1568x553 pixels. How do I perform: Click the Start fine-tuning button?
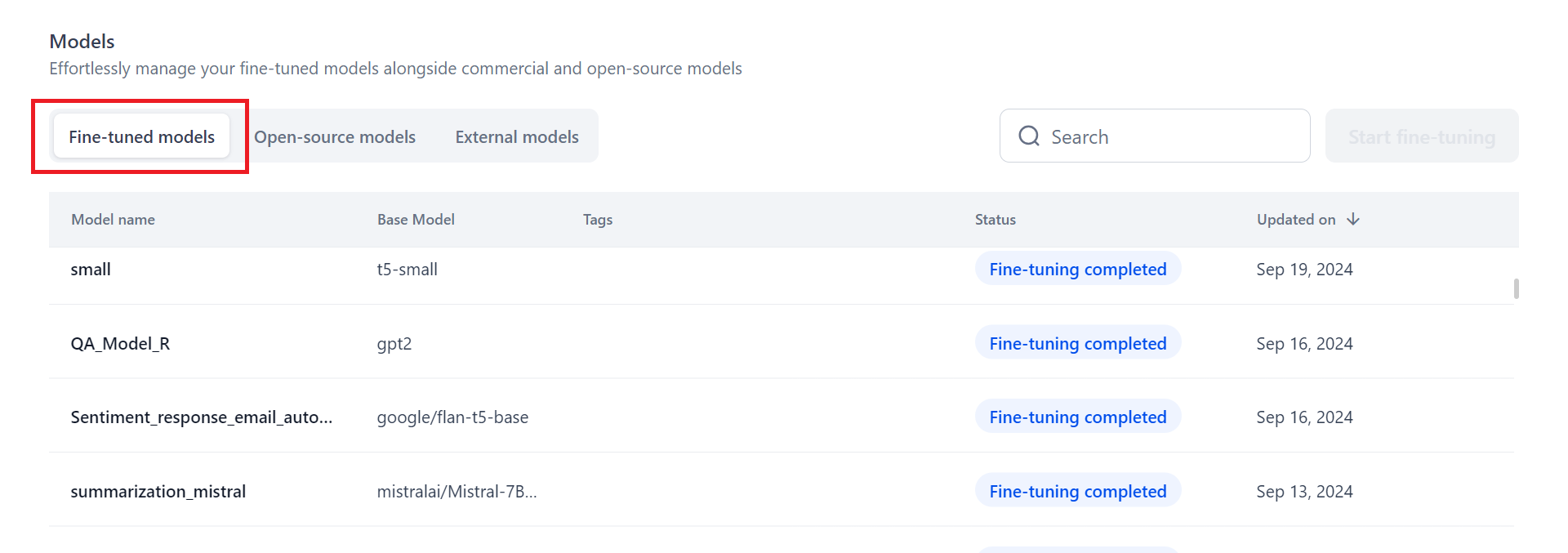1421,136
